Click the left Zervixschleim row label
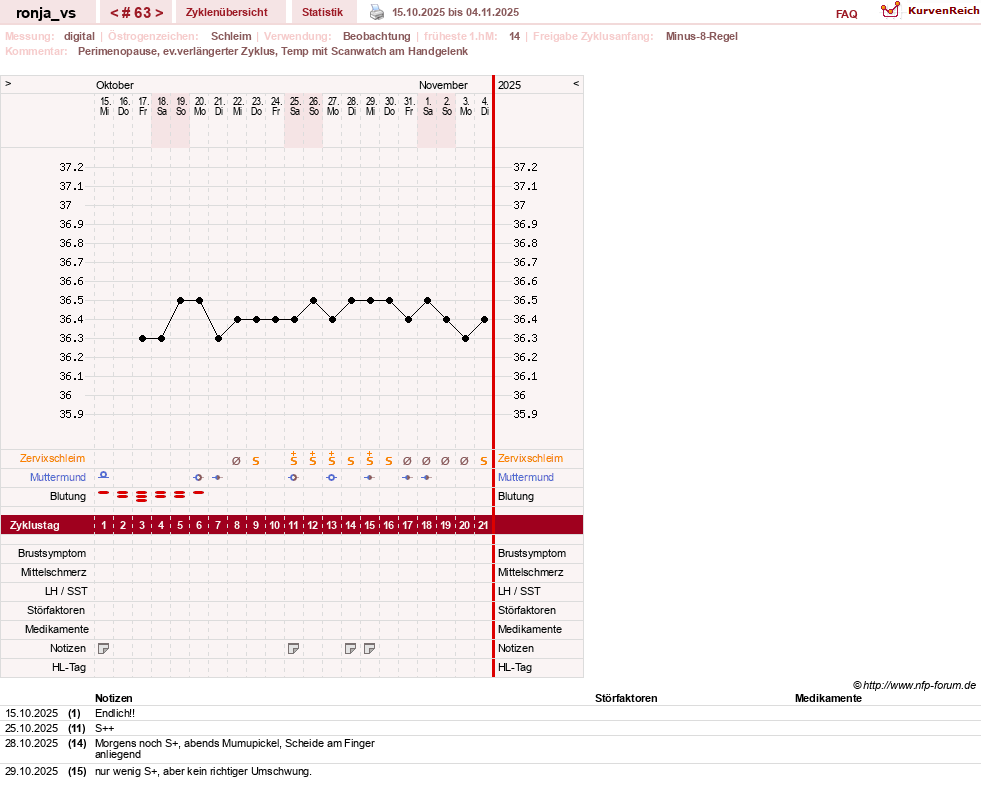The width and height of the screenshot is (981, 811). tap(52, 458)
